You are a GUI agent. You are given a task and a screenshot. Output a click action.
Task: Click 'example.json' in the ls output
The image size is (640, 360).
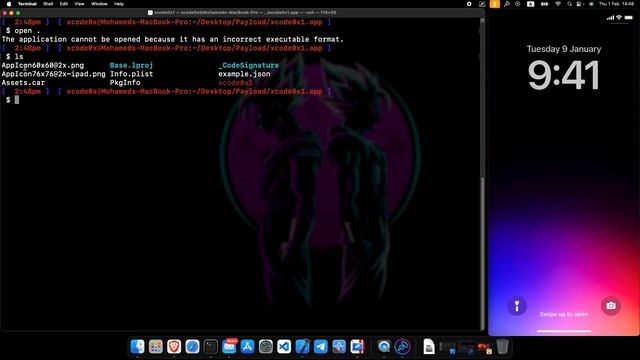[244, 74]
